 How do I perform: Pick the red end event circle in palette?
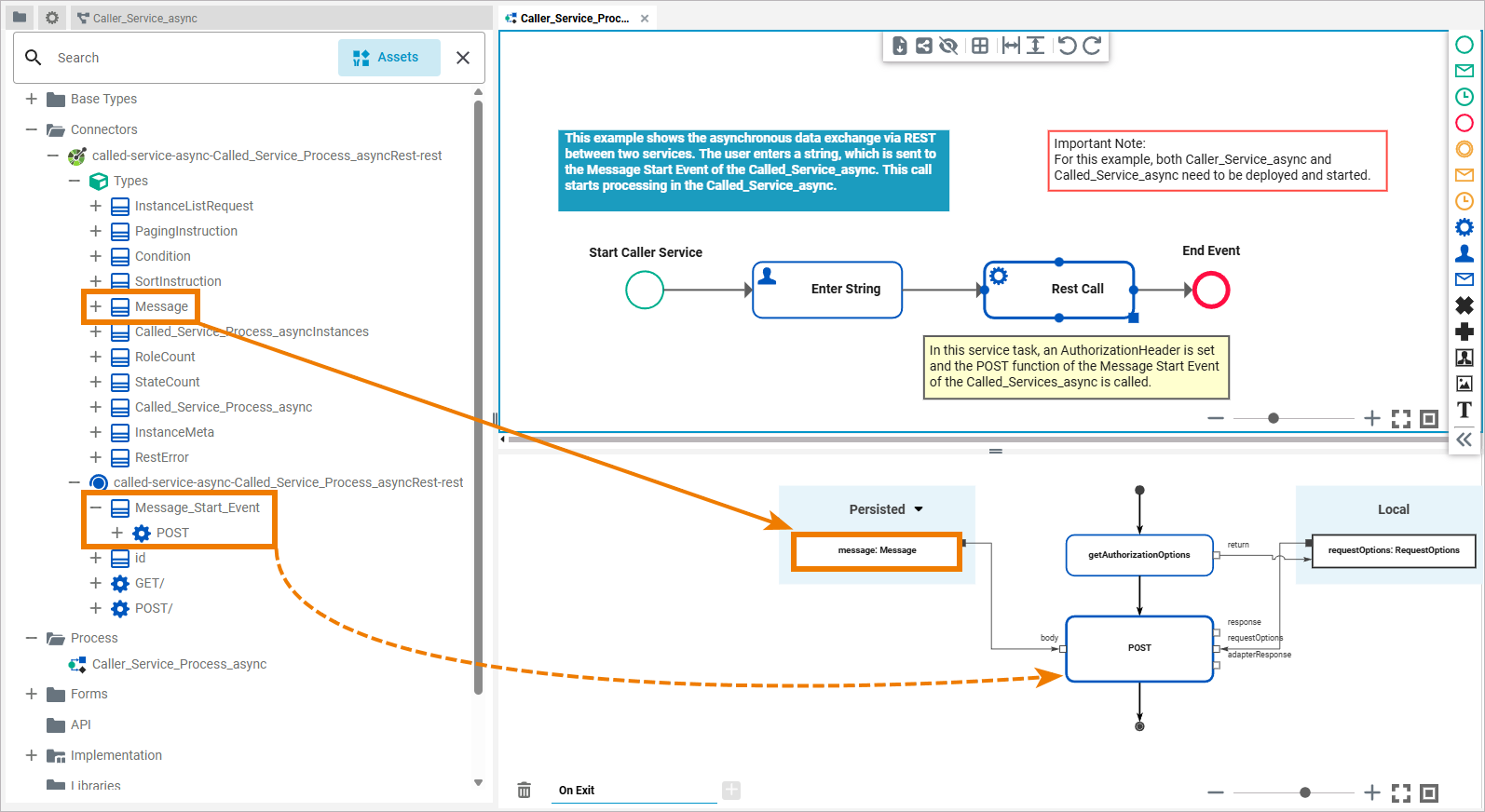click(x=1465, y=123)
